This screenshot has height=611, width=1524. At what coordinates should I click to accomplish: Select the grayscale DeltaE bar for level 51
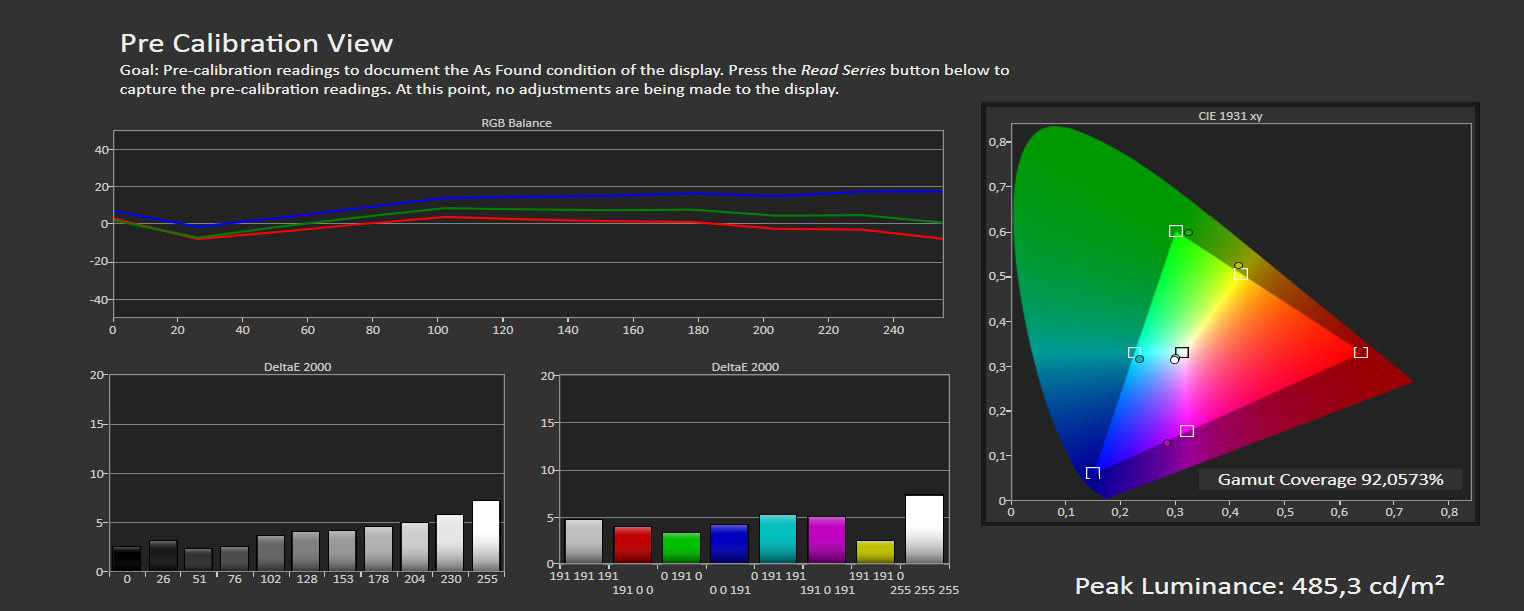[198, 560]
